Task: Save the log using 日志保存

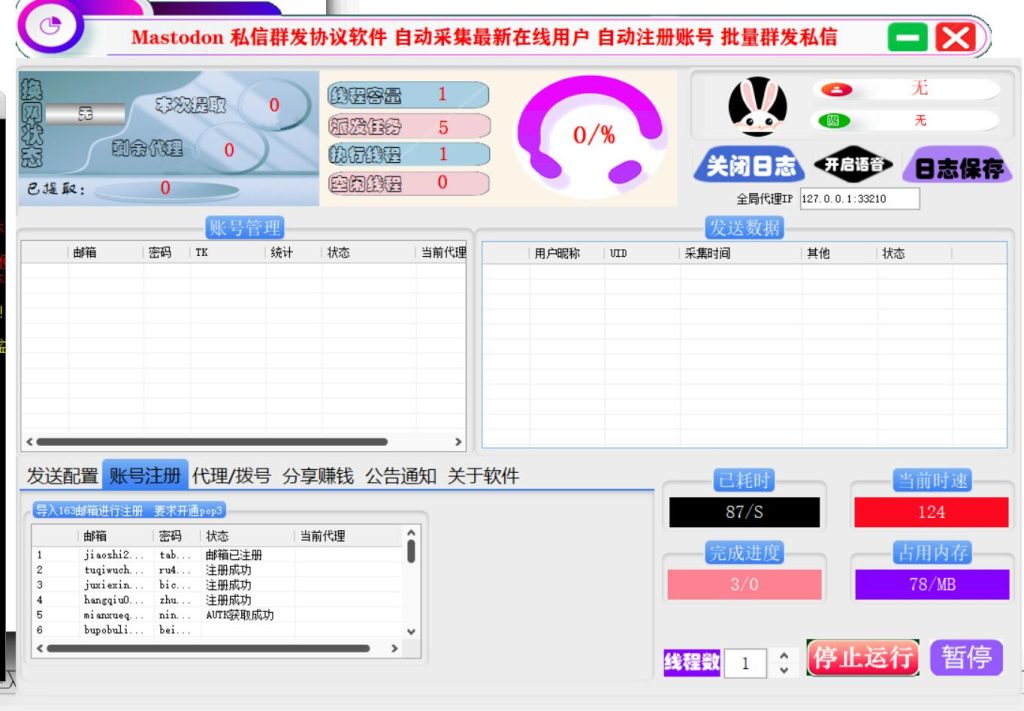Action: tap(957, 168)
